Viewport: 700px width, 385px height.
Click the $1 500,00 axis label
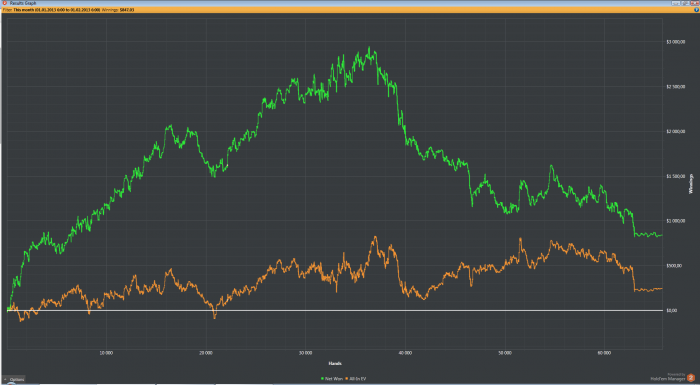[675, 176]
